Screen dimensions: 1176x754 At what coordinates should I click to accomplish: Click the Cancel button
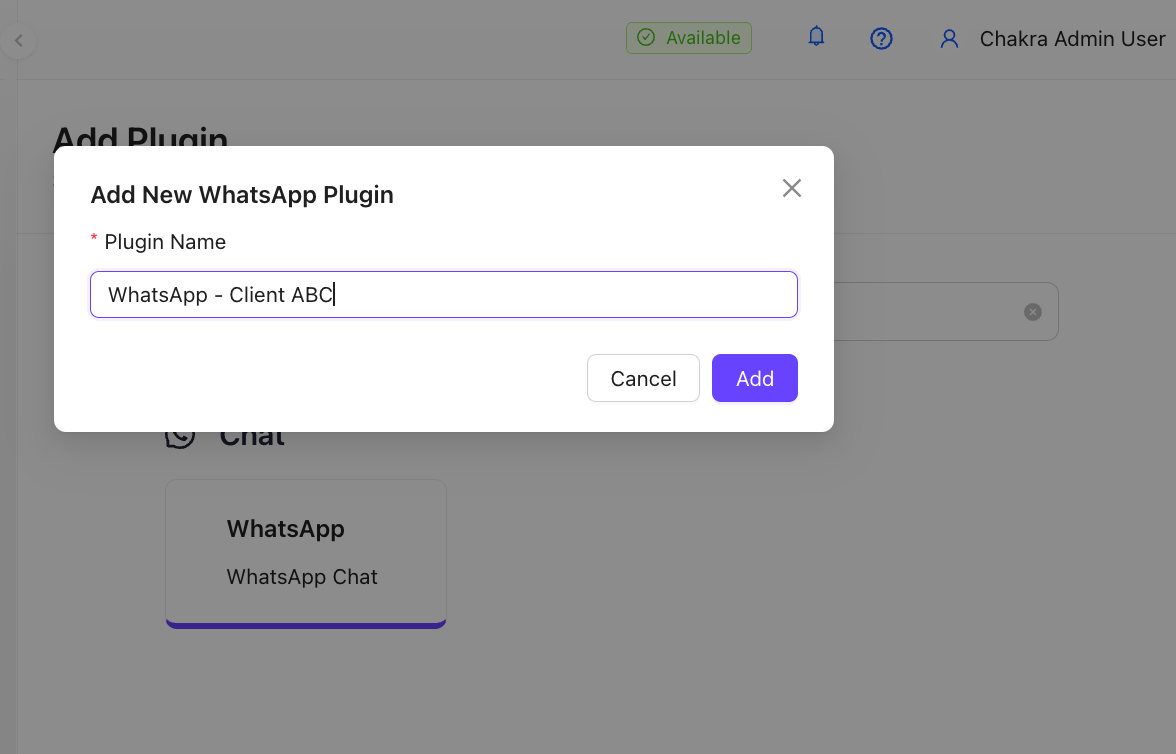click(643, 378)
